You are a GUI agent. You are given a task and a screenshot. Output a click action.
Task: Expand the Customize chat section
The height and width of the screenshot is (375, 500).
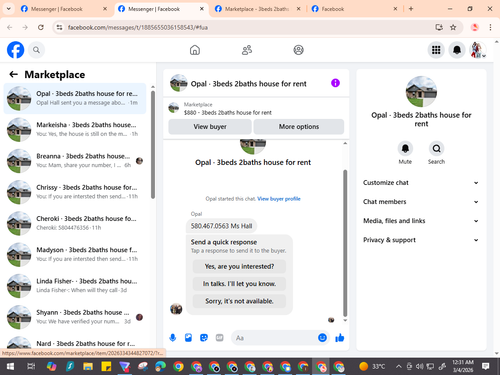click(x=421, y=183)
